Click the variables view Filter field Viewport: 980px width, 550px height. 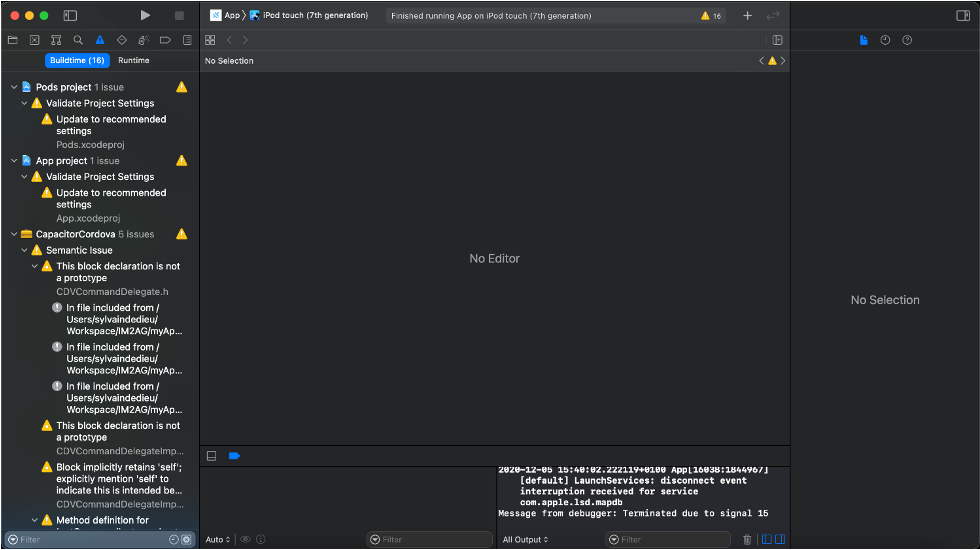click(429, 539)
